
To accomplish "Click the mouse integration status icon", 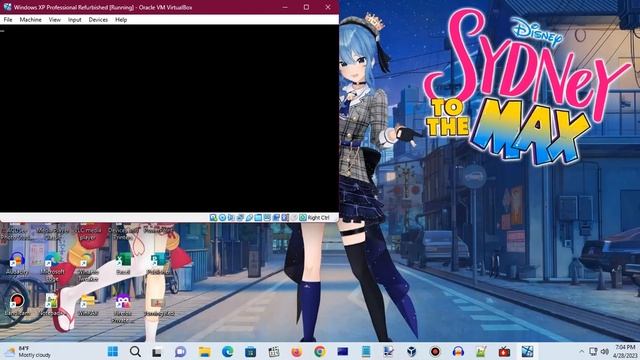I will tap(294, 218).
